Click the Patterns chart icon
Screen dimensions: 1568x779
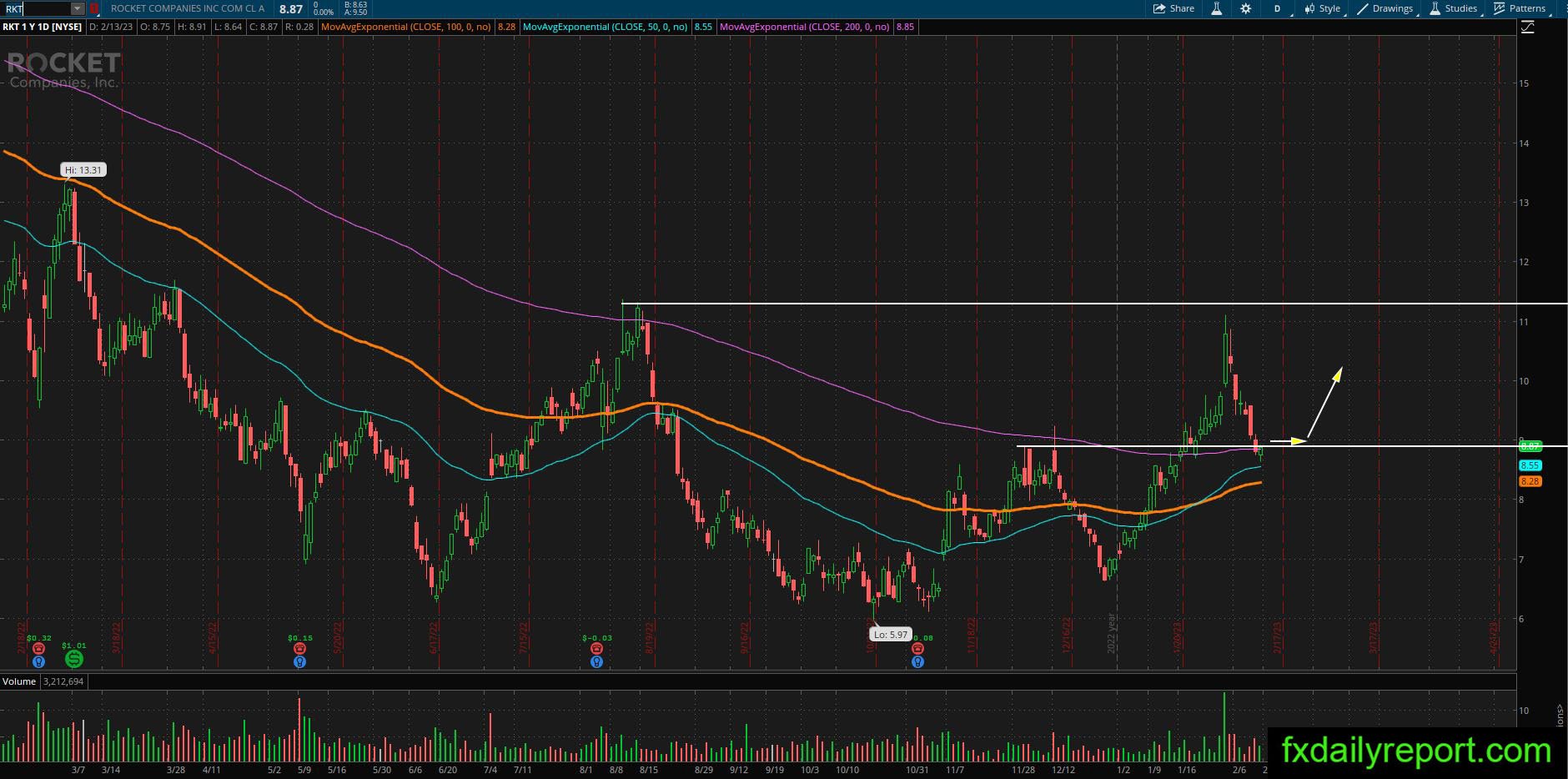(x=1500, y=8)
